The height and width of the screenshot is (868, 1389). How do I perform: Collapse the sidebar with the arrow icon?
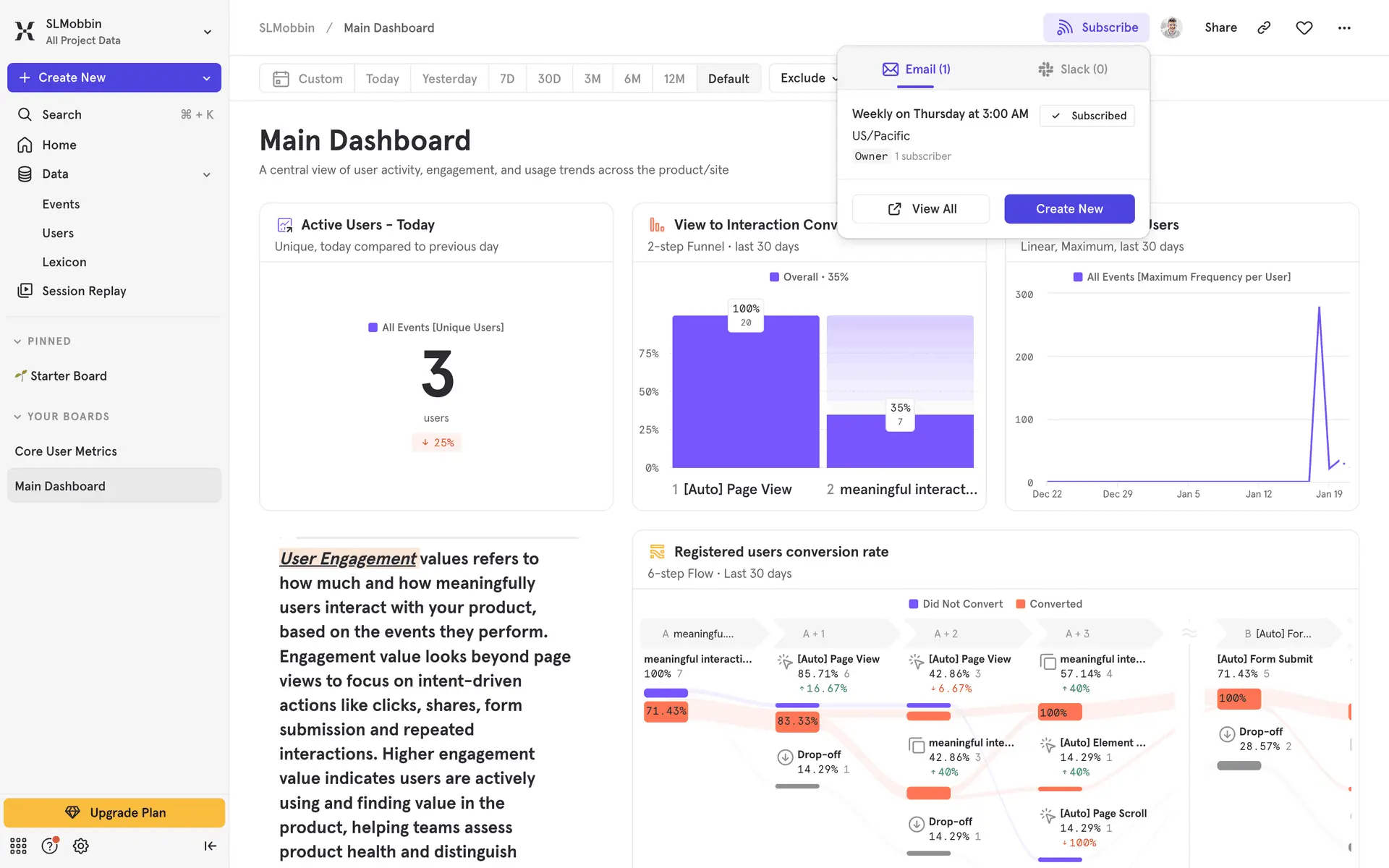tap(210, 846)
